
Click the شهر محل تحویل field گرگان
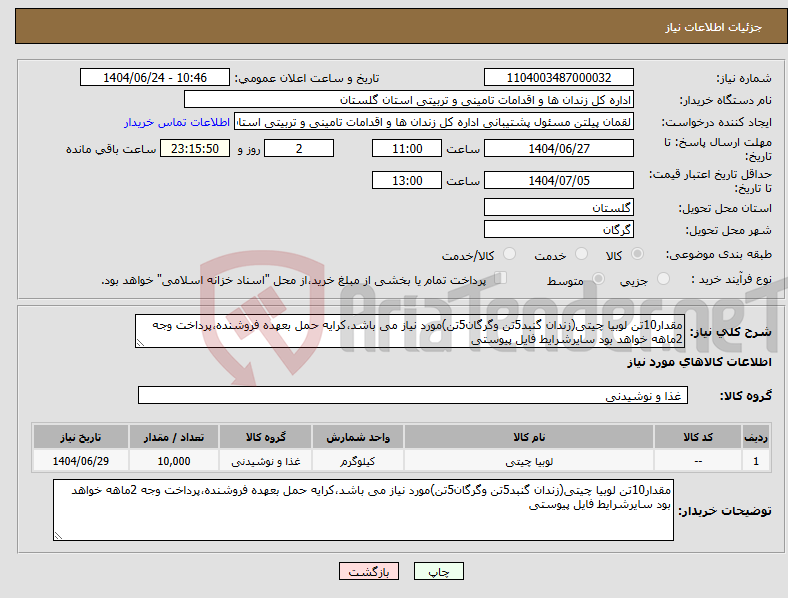point(558,229)
